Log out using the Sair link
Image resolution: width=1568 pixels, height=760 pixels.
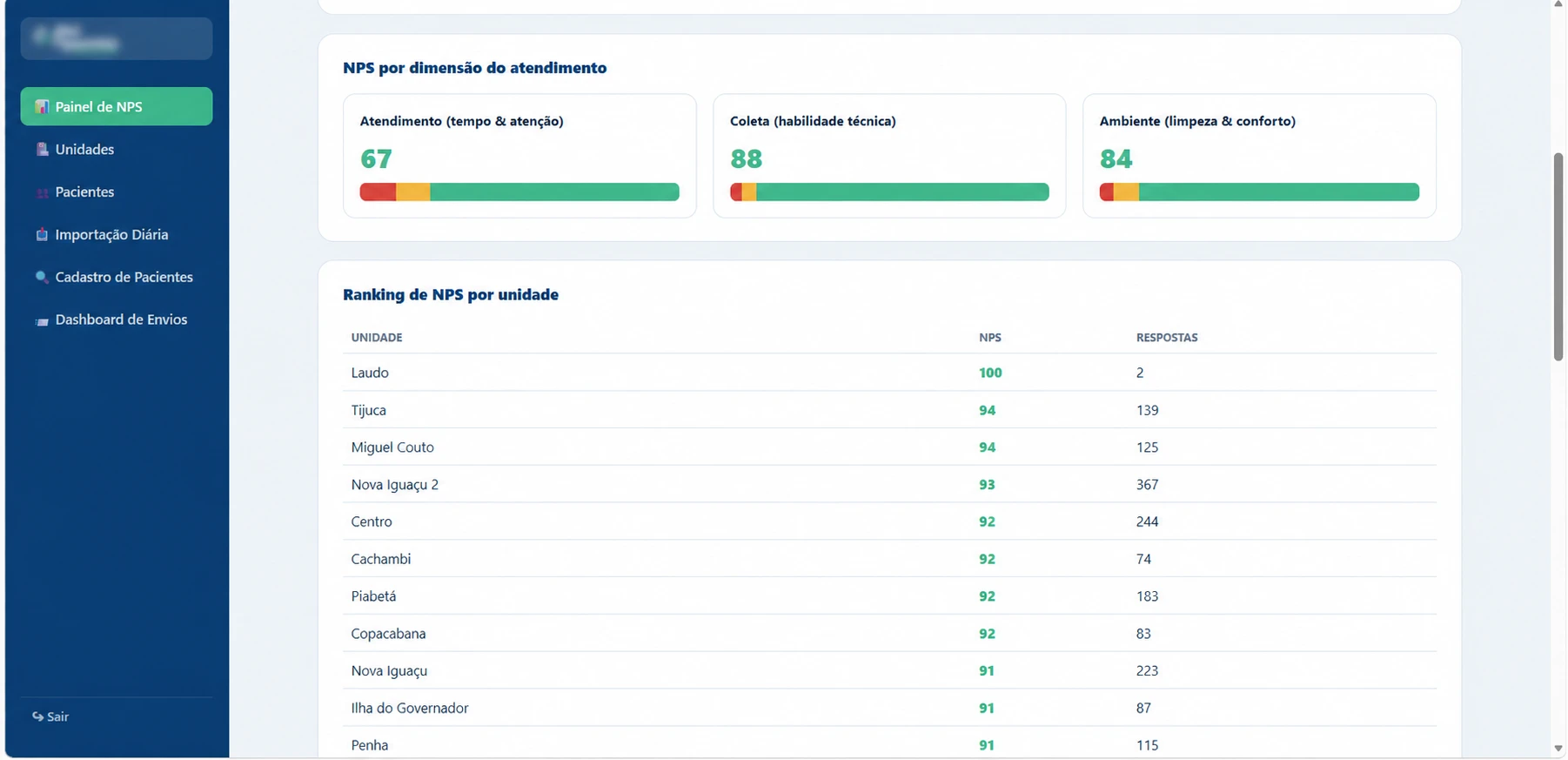50,716
